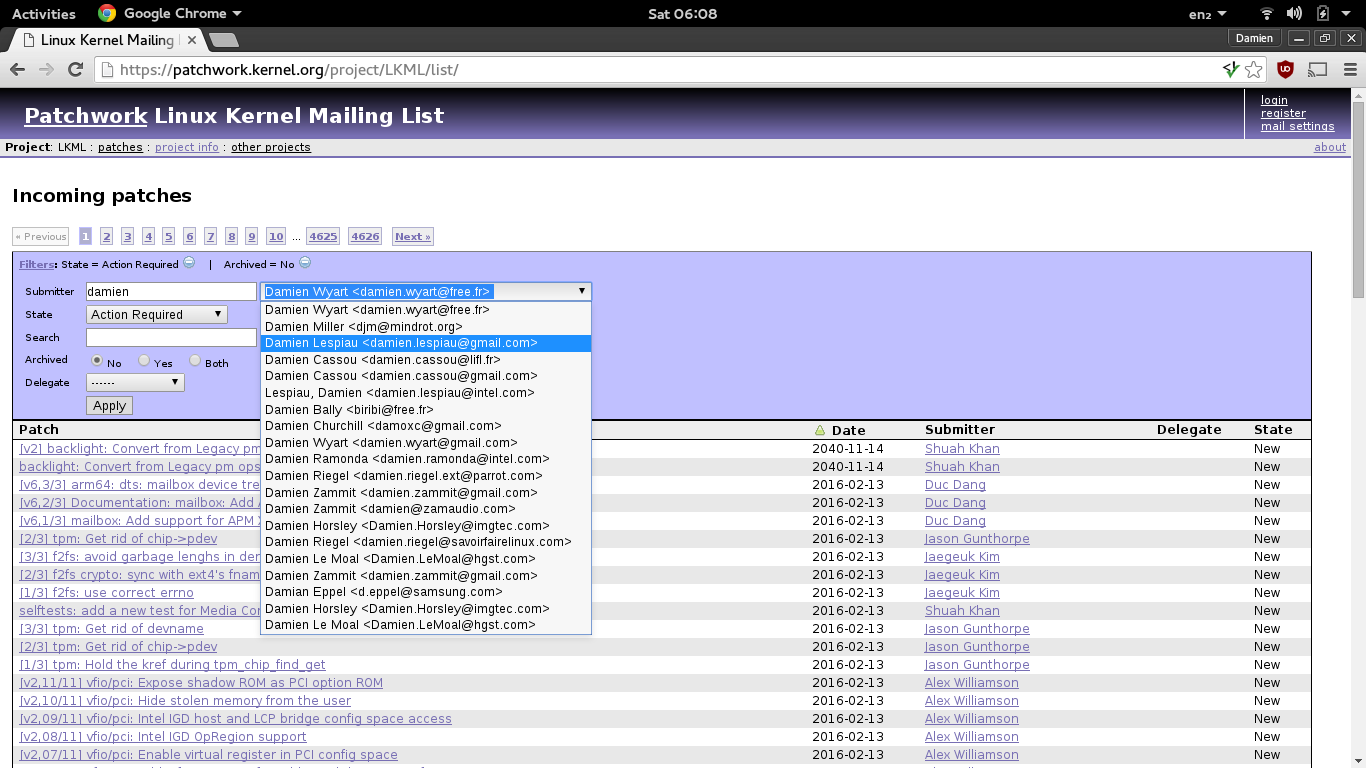Go to page 10 of patches

click(x=276, y=237)
